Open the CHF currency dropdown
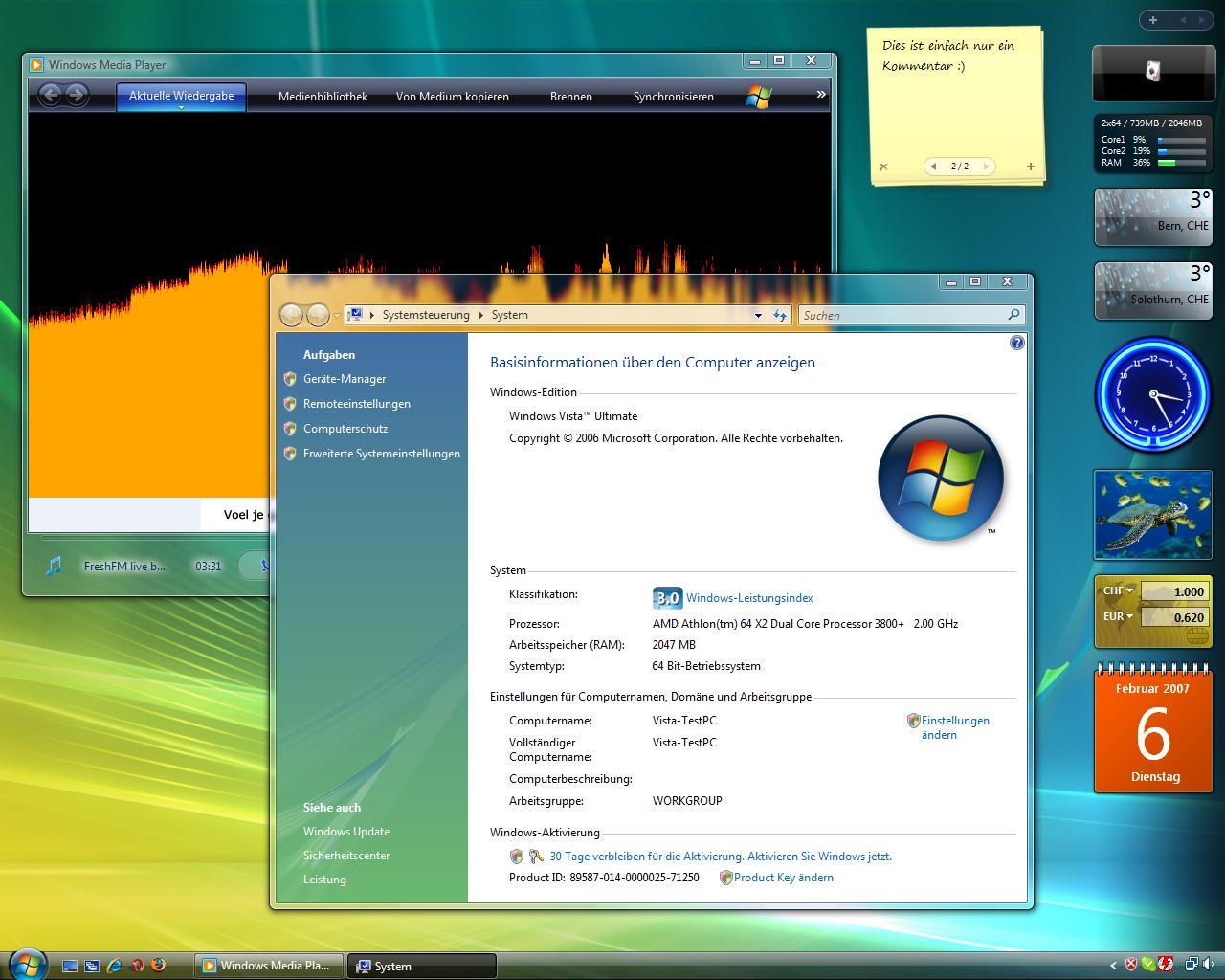Image resolution: width=1225 pixels, height=980 pixels. tap(1118, 591)
